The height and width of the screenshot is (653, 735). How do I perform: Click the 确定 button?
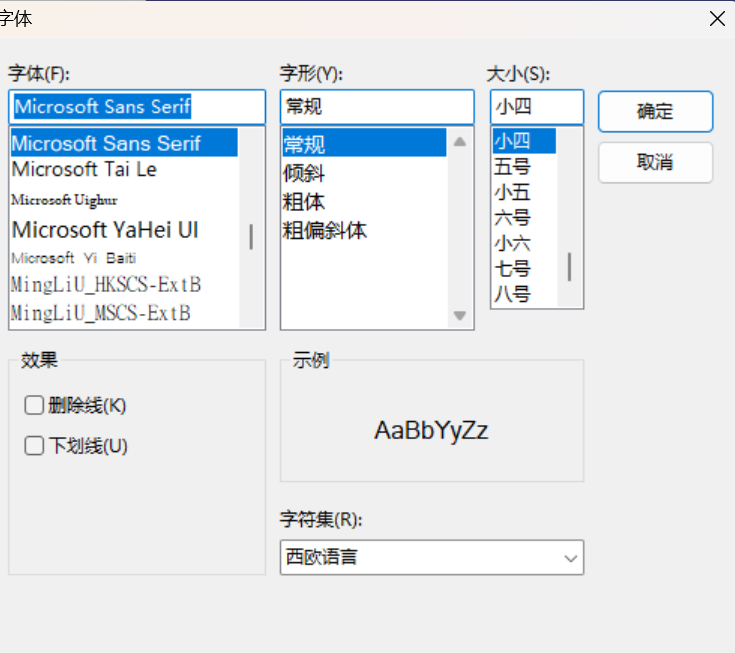click(655, 112)
